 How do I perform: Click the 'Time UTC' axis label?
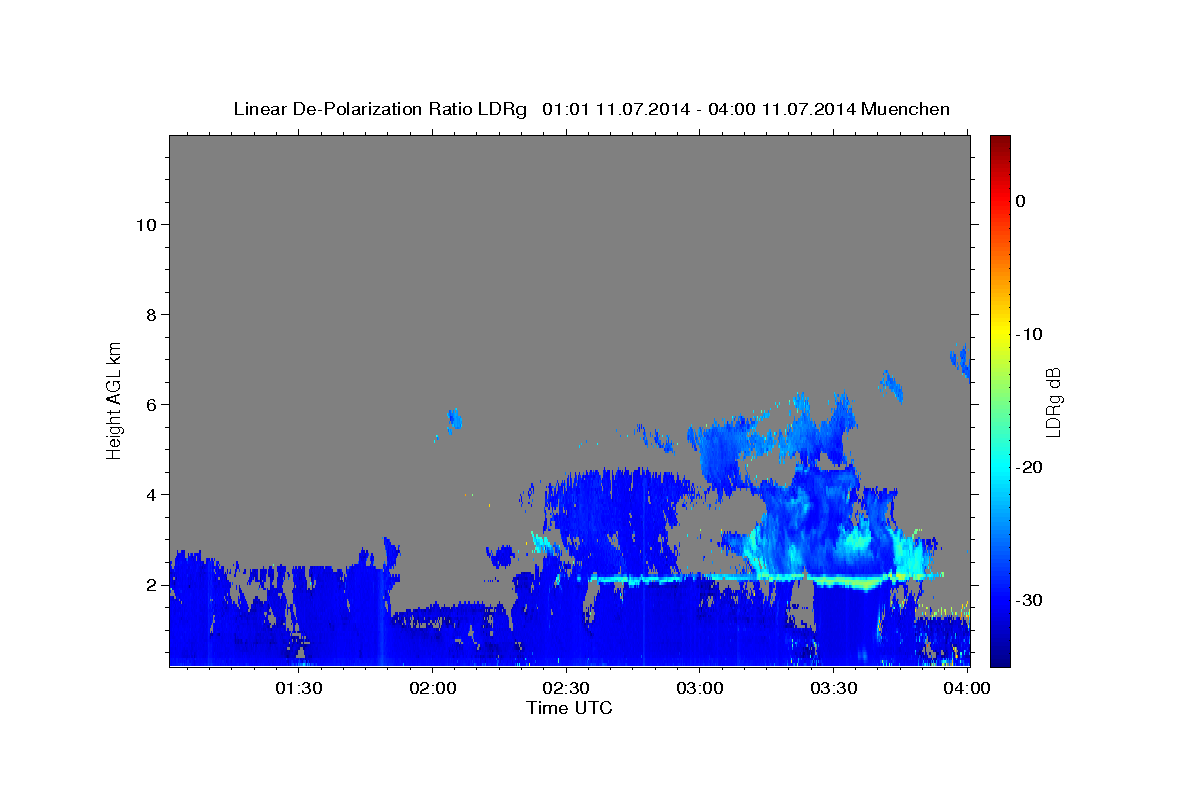569,708
